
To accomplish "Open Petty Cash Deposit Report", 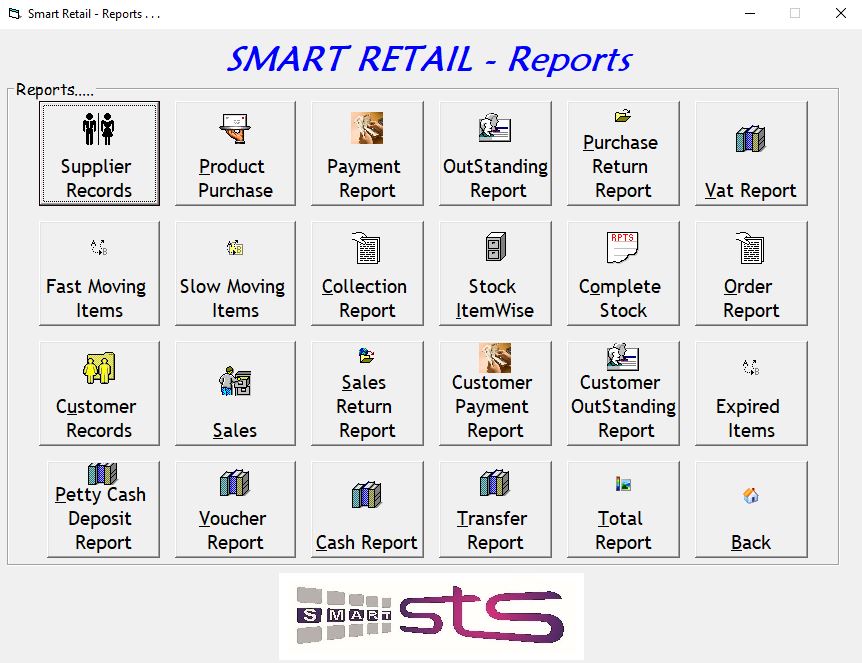I will point(103,509).
